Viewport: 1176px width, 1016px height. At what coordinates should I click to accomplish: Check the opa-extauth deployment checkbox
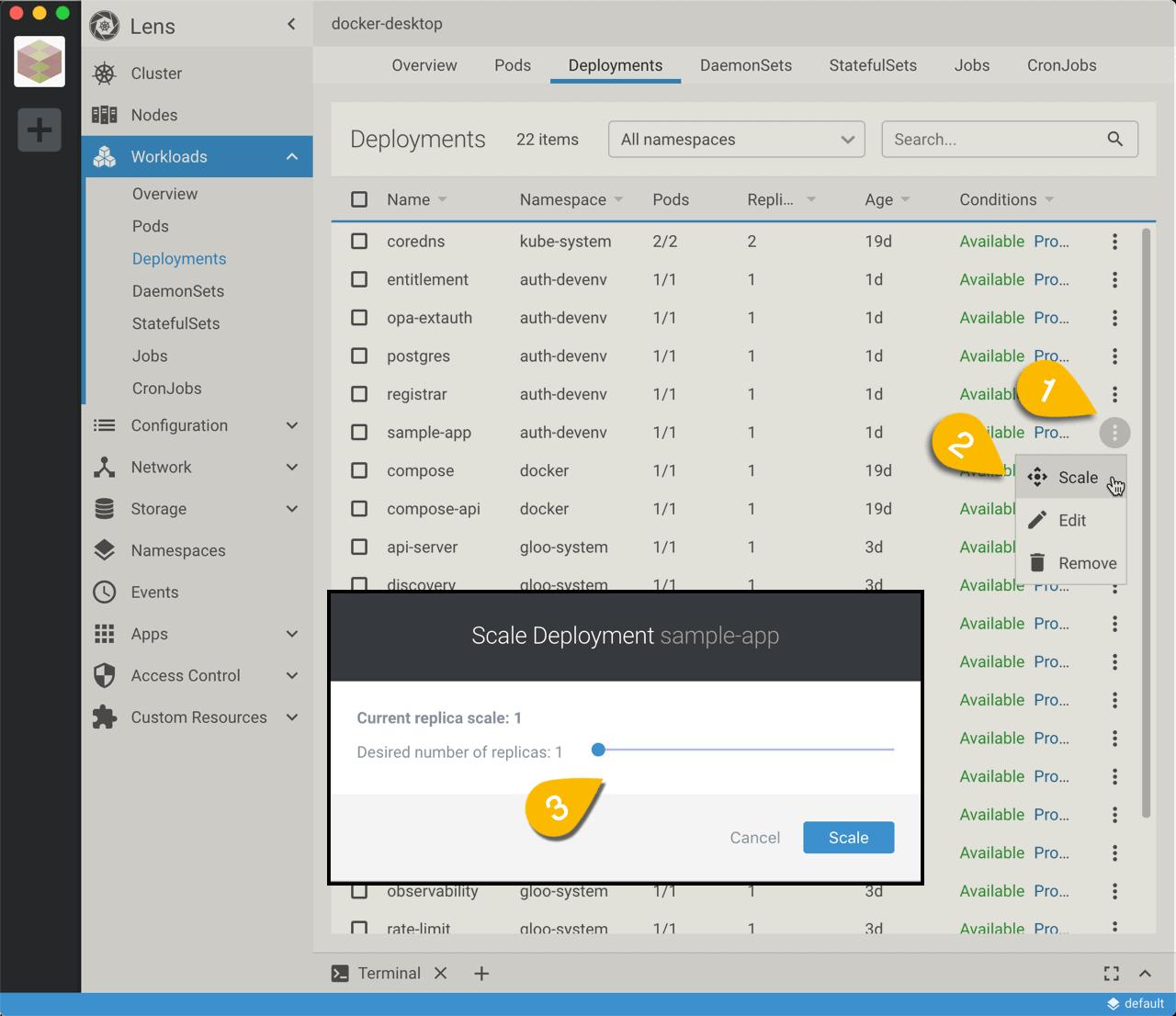(359, 317)
